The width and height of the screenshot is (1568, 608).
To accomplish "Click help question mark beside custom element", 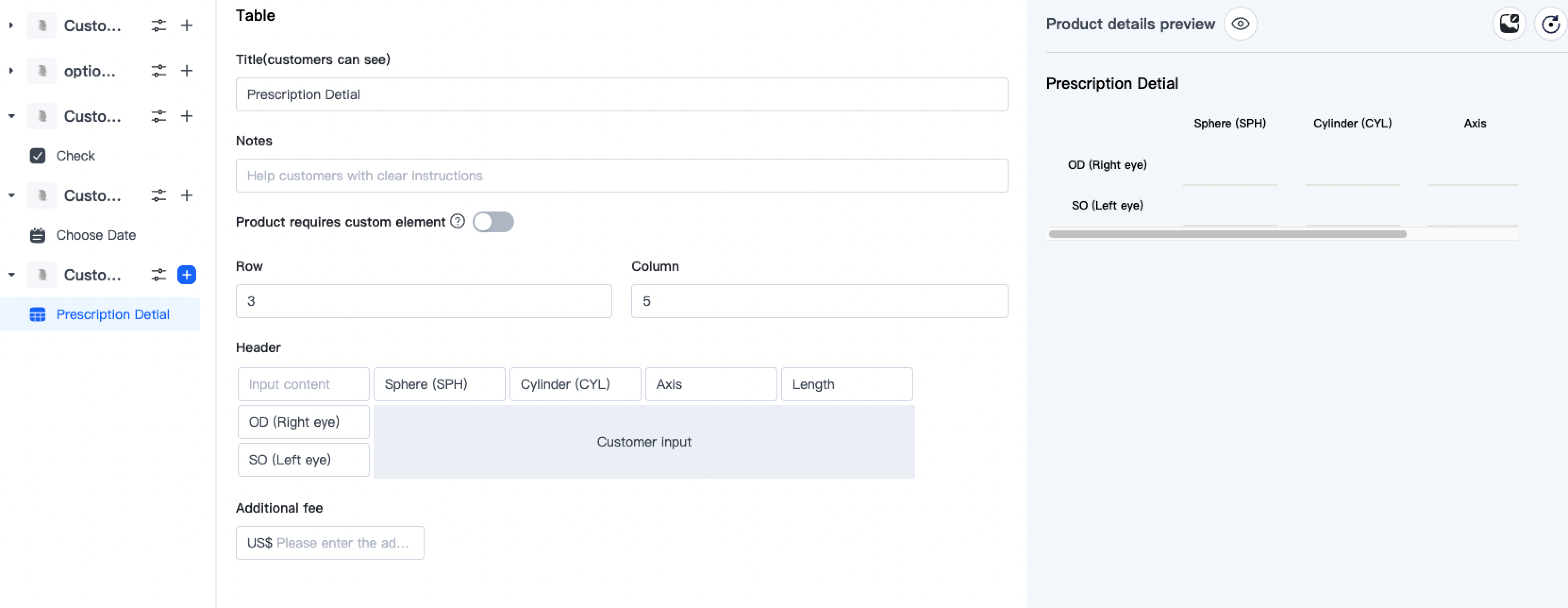I will coord(458,222).
